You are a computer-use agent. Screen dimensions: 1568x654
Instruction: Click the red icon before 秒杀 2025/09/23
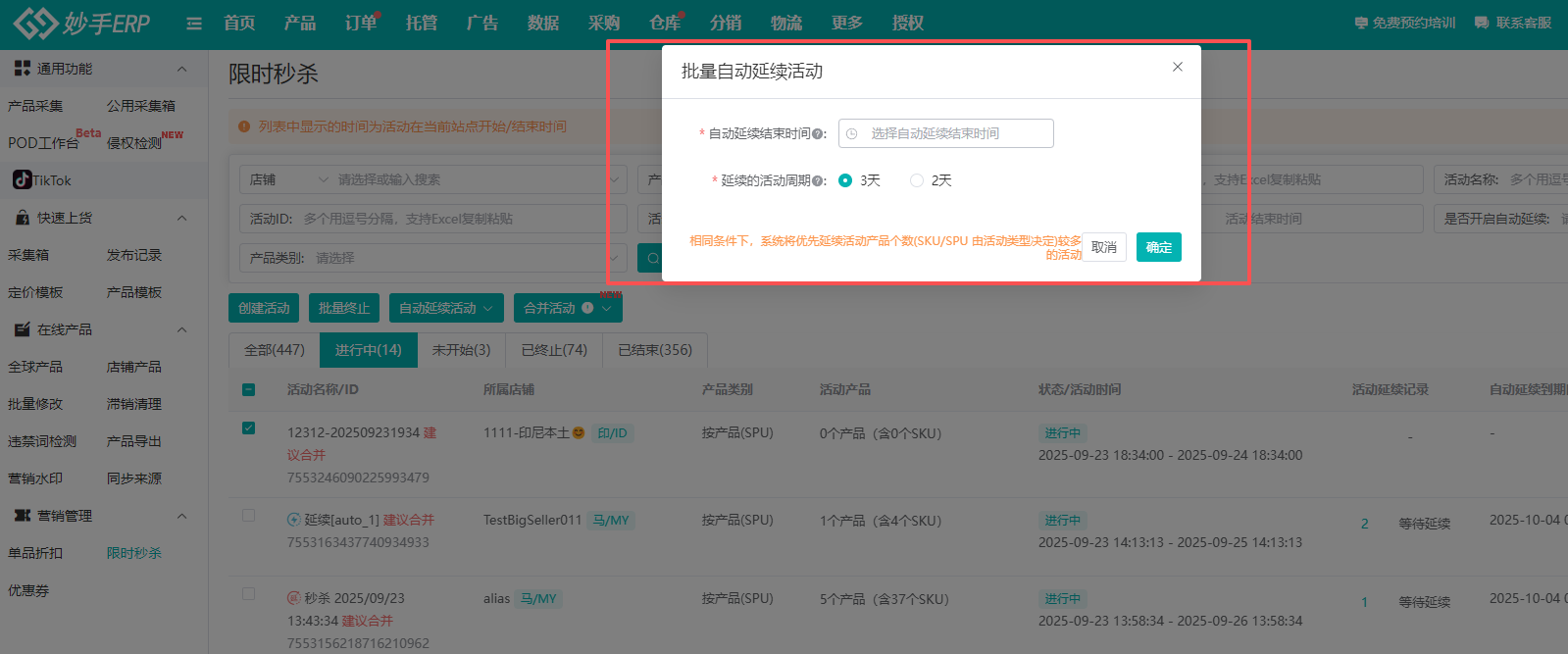293,598
